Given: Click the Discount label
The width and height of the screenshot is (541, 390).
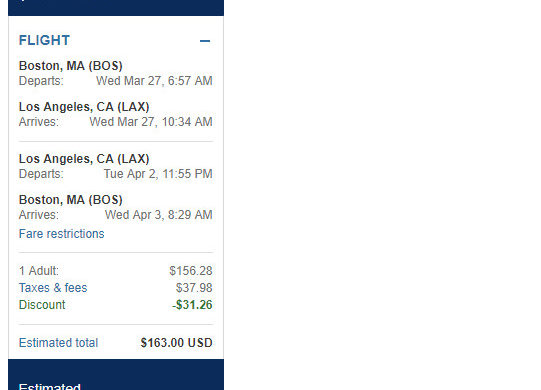Looking at the screenshot, I should (x=42, y=305).
